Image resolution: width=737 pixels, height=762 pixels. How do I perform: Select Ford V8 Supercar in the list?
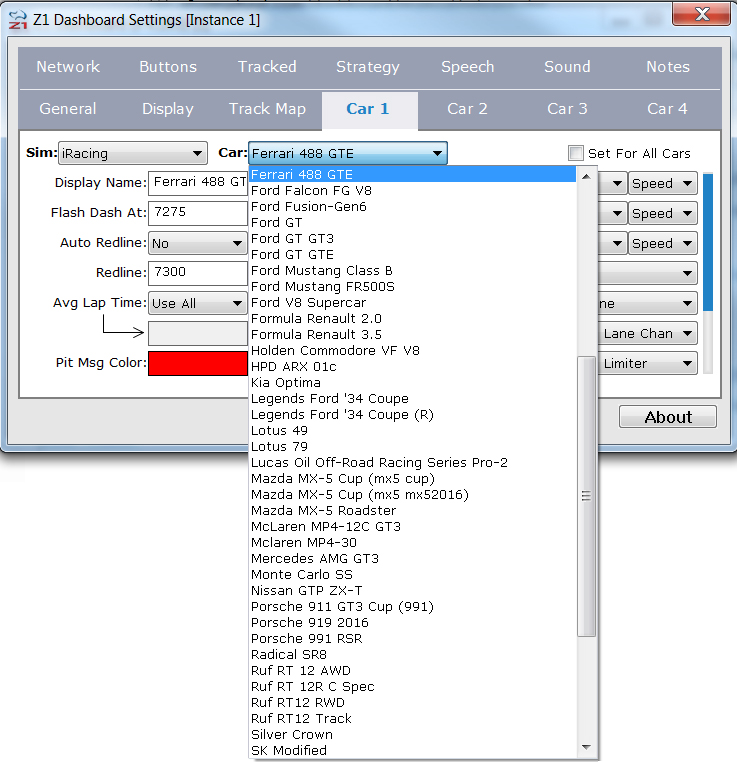point(412,303)
